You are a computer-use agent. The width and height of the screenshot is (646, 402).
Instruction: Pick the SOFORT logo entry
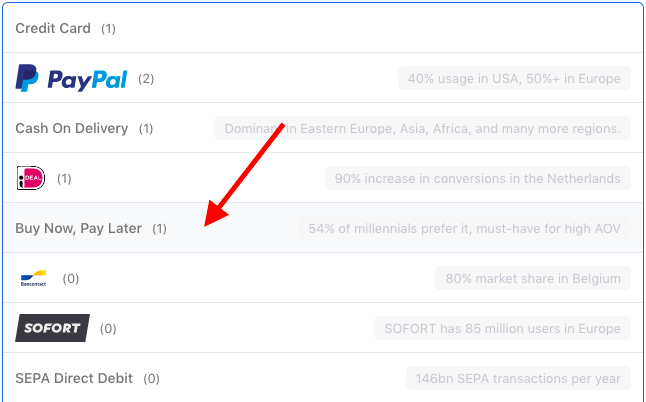[x=52, y=328]
